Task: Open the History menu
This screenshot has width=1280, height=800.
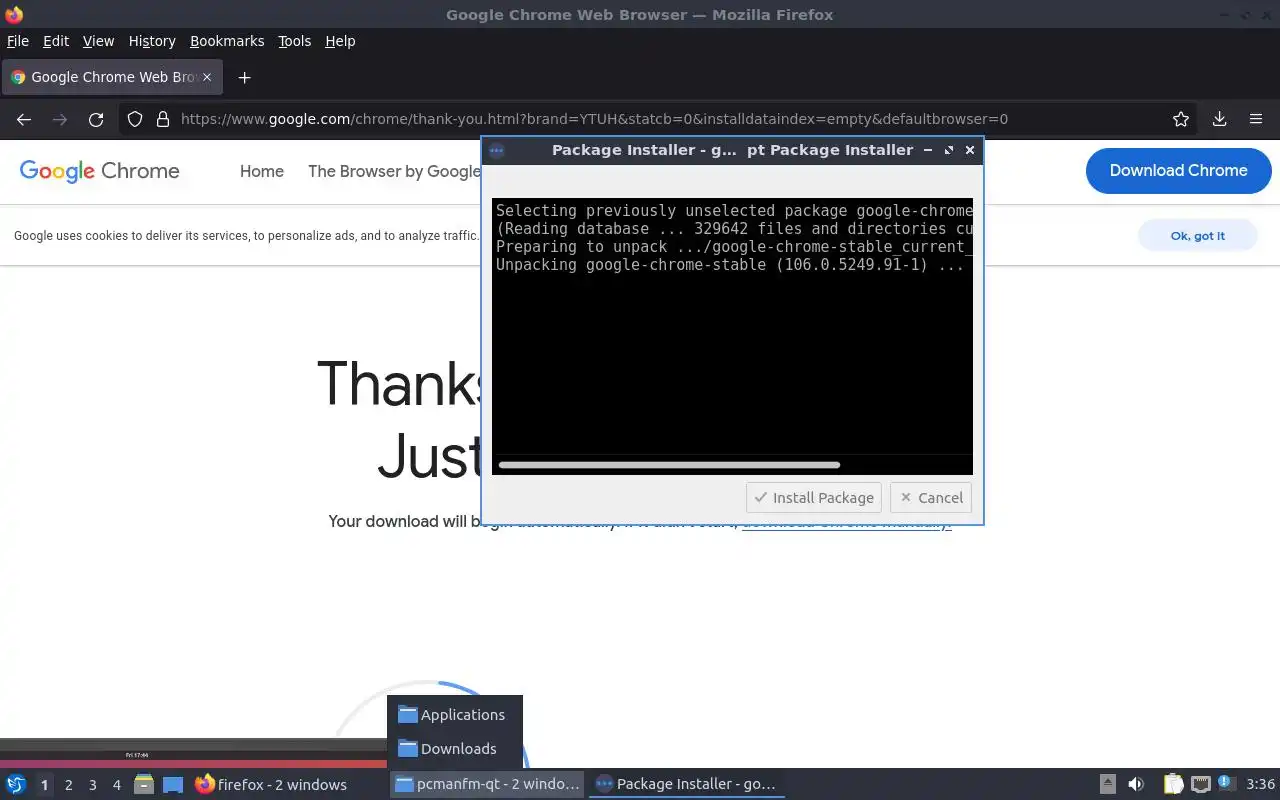Action: click(x=152, y=41)
